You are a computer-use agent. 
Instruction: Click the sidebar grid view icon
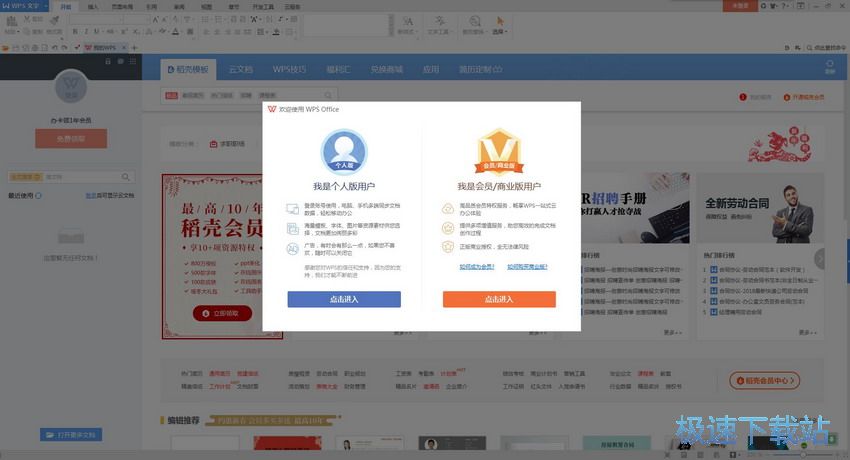132,61
